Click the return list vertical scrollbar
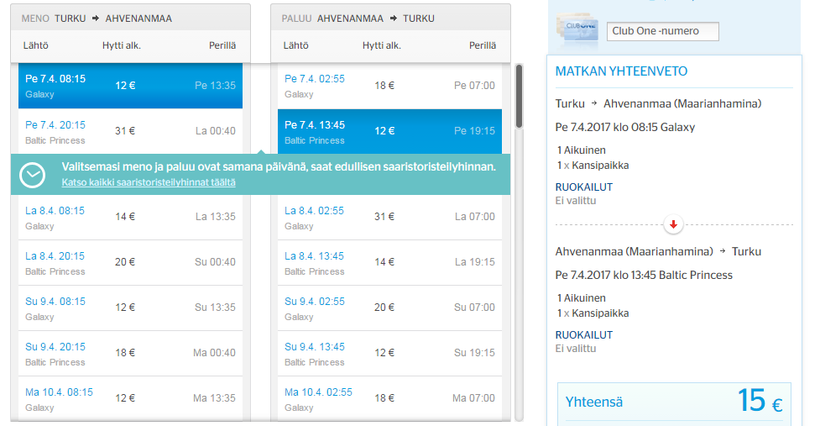The width and height of the screenshot is (820, 426). tap(519, 97)
